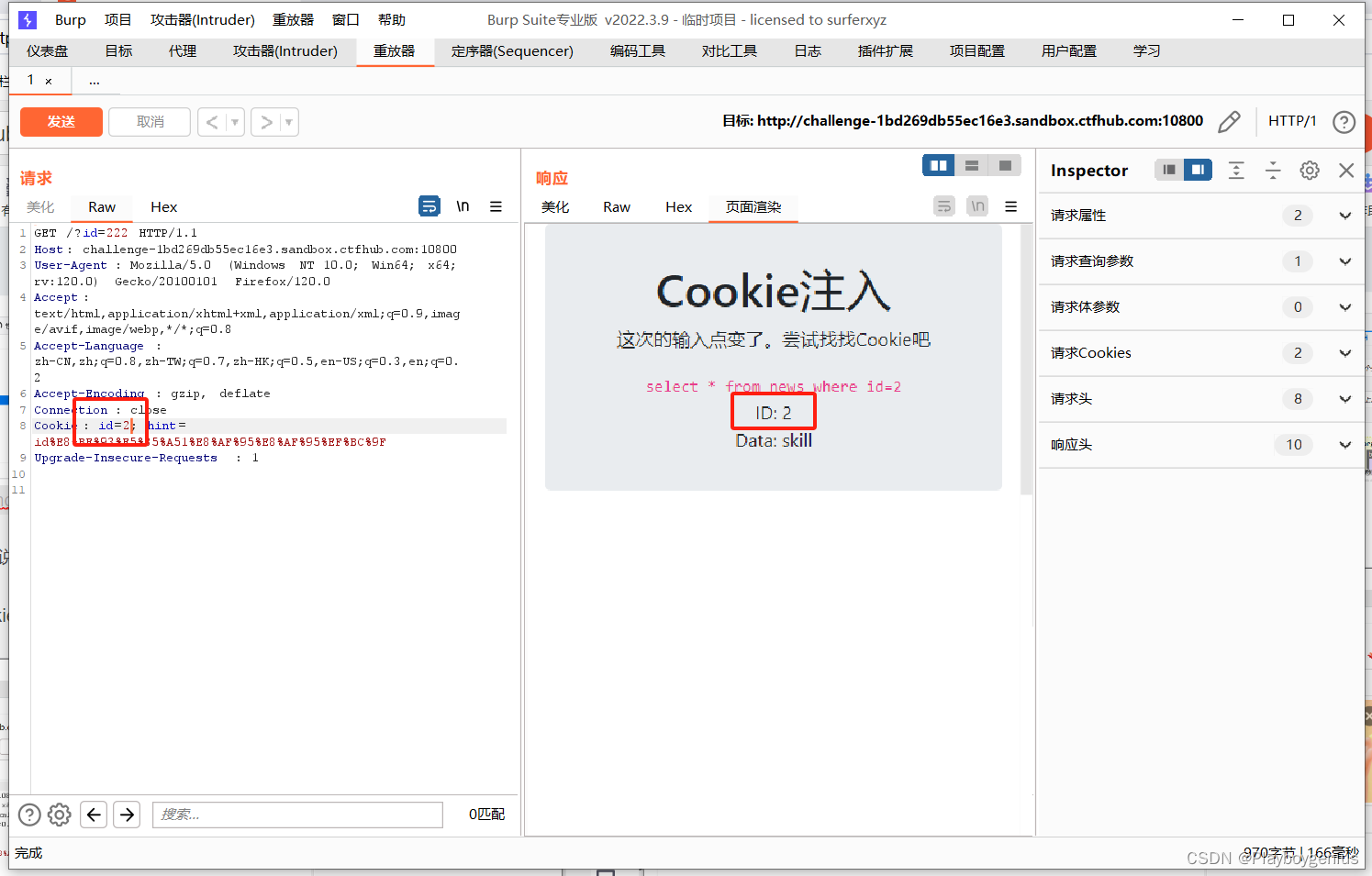Open request pane hamburger menu

[x=496, y=206]
